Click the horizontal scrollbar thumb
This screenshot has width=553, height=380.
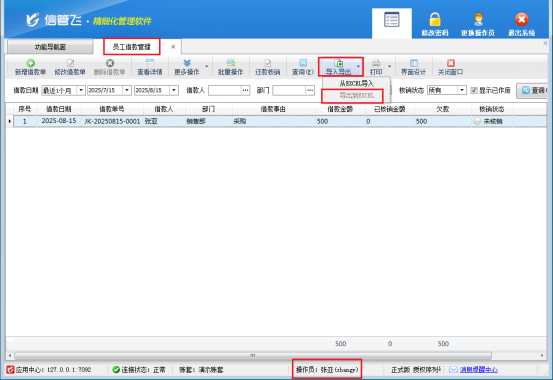253,355
